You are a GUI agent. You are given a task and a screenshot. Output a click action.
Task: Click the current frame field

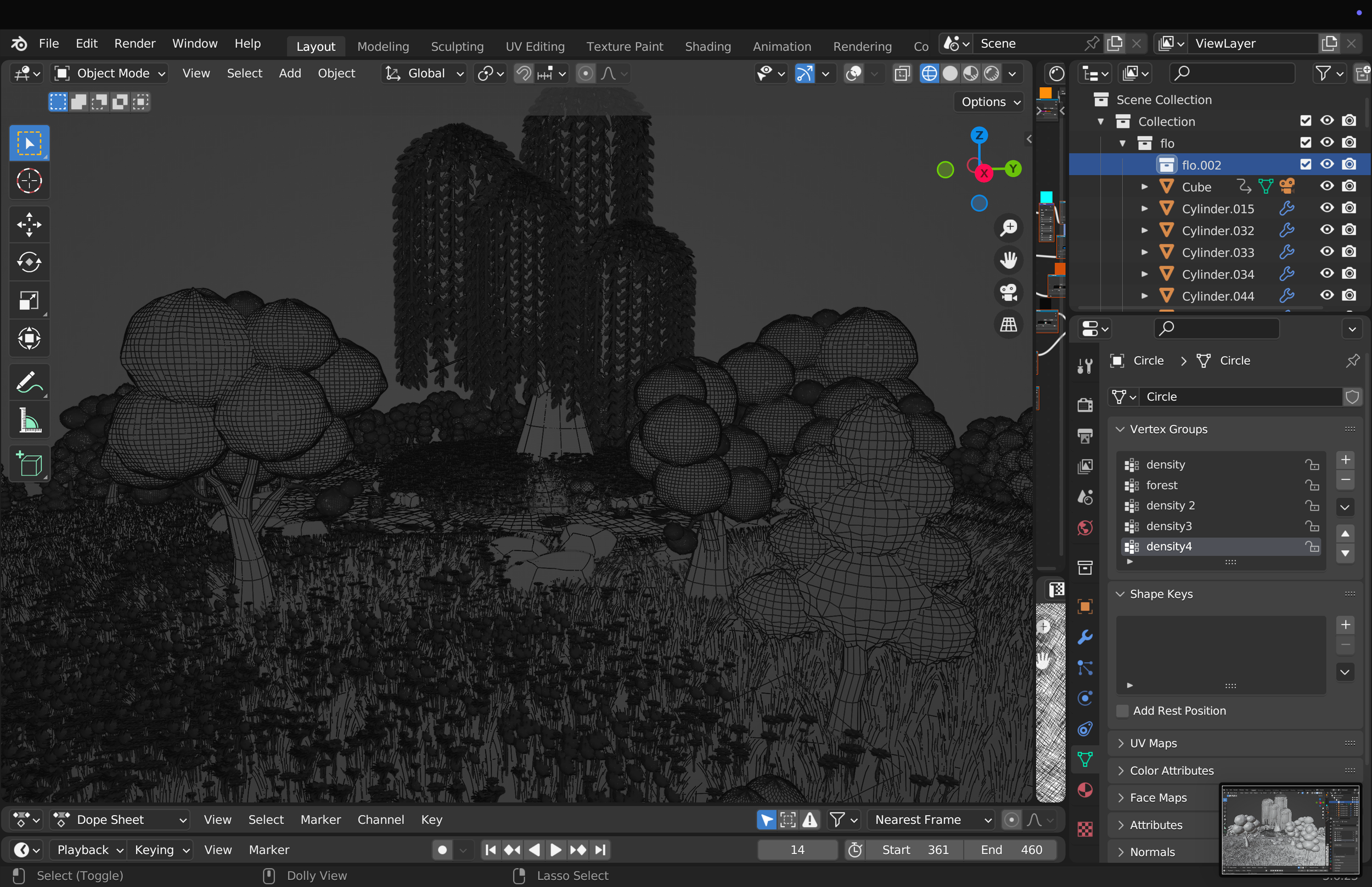pos(797,850)
